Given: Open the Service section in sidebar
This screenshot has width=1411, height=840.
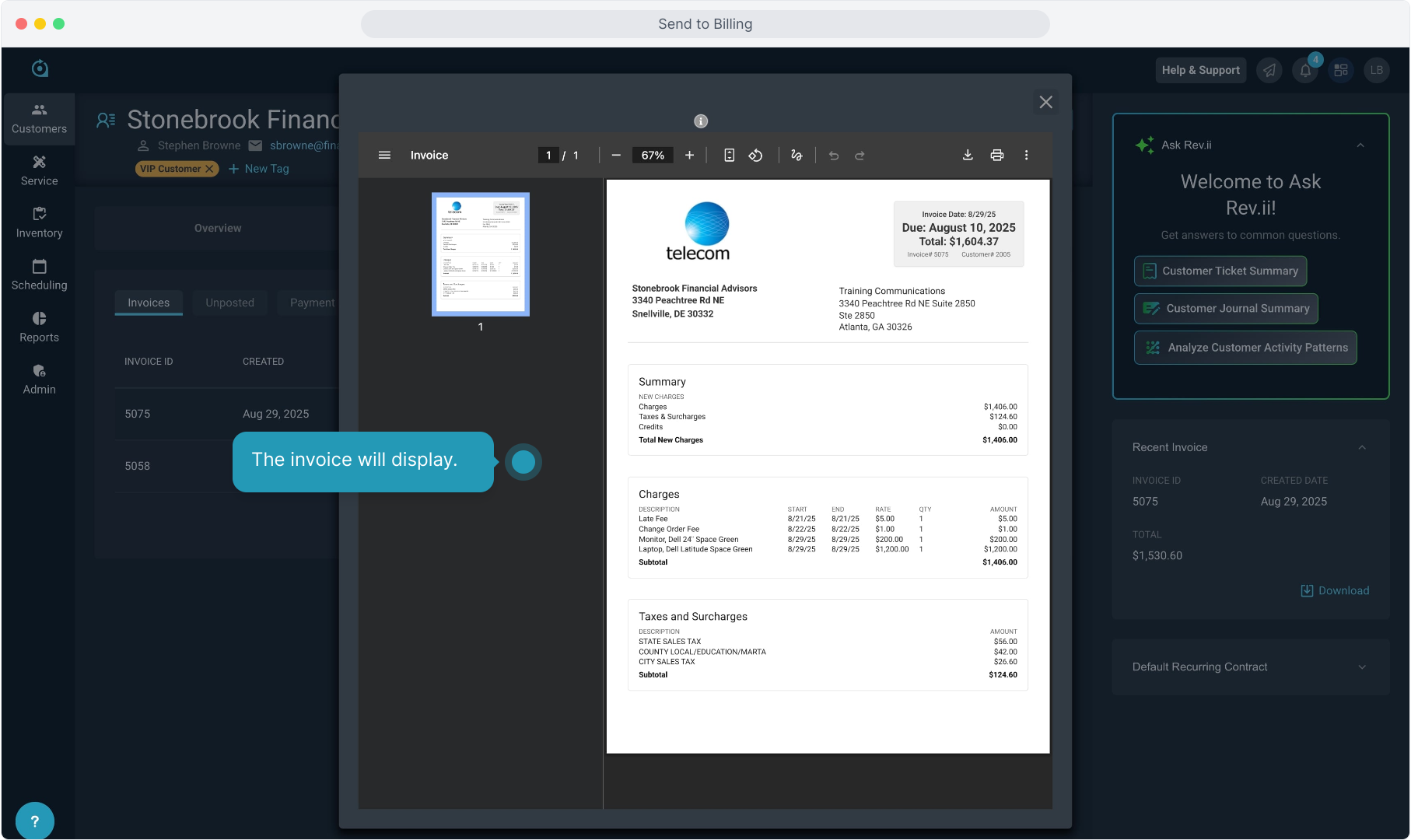Looking at the screenshot, I should (39, 171).
